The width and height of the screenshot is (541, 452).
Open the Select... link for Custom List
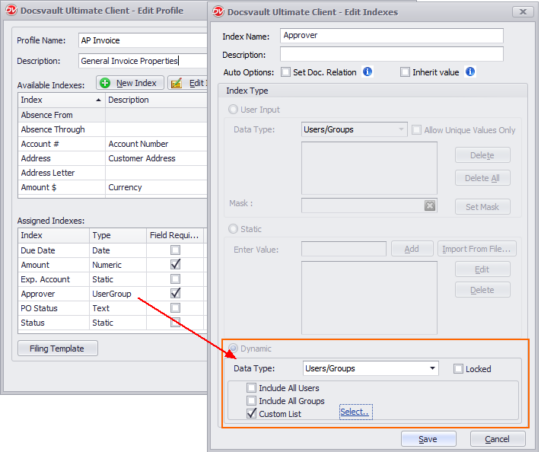click(355, 412)
